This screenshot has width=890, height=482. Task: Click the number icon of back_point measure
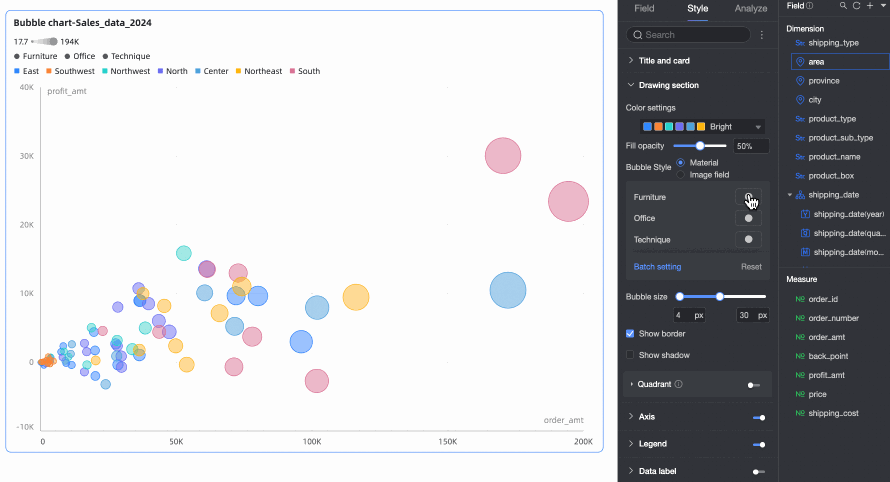point(800,356)
